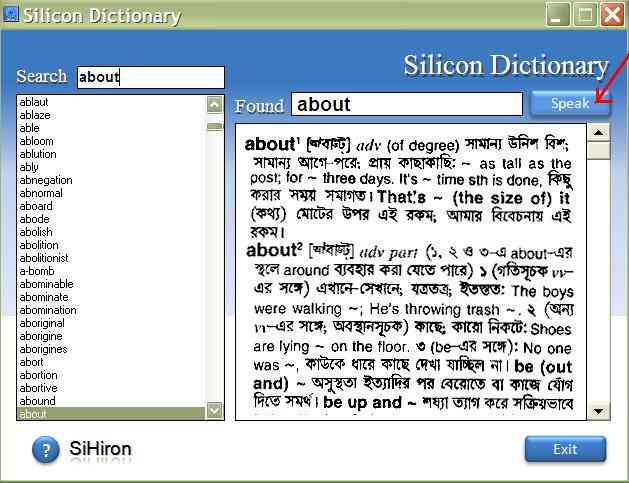Click the Silicon Dictionary title bar app icon

coord(10,14)
